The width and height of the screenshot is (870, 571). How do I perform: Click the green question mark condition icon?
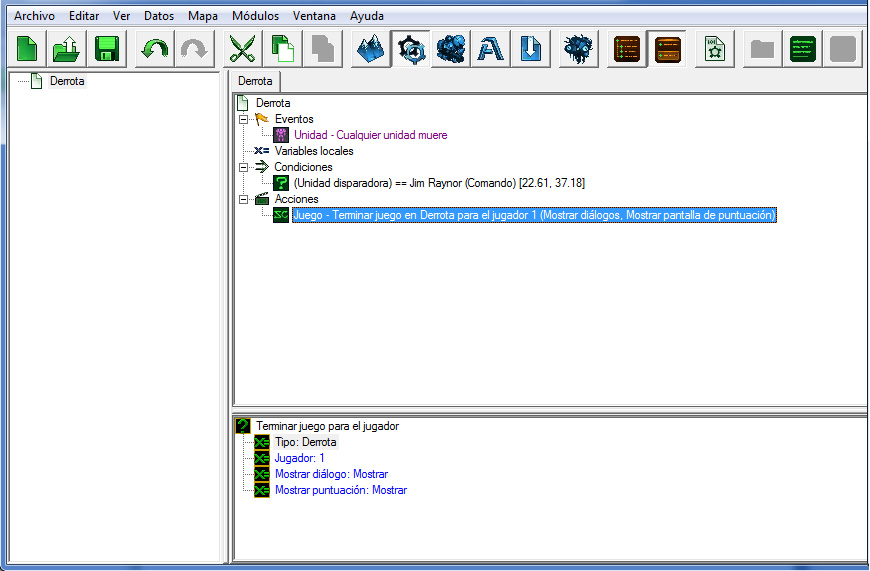point(281,183)
